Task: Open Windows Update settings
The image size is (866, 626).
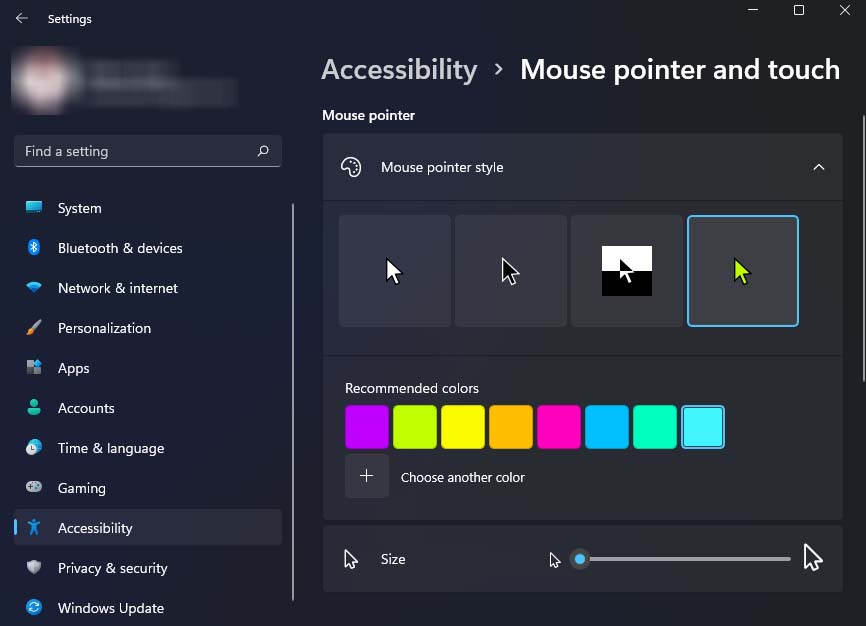Action: pos(147,607)
